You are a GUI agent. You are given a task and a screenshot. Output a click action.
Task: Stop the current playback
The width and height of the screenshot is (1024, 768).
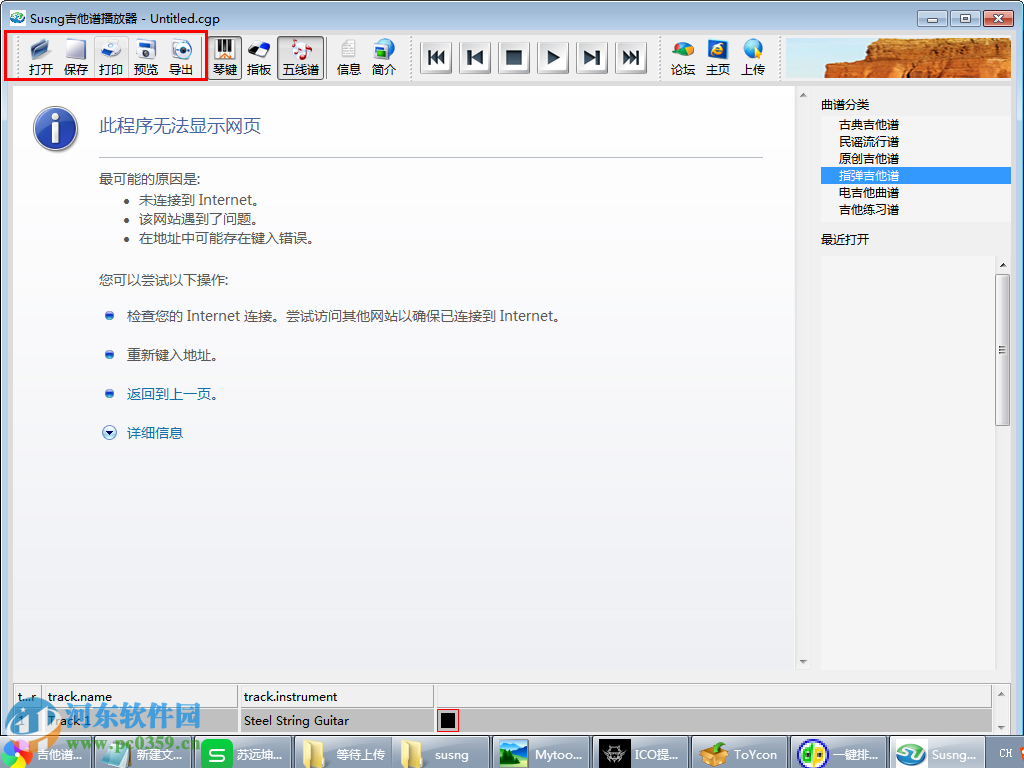514,57
